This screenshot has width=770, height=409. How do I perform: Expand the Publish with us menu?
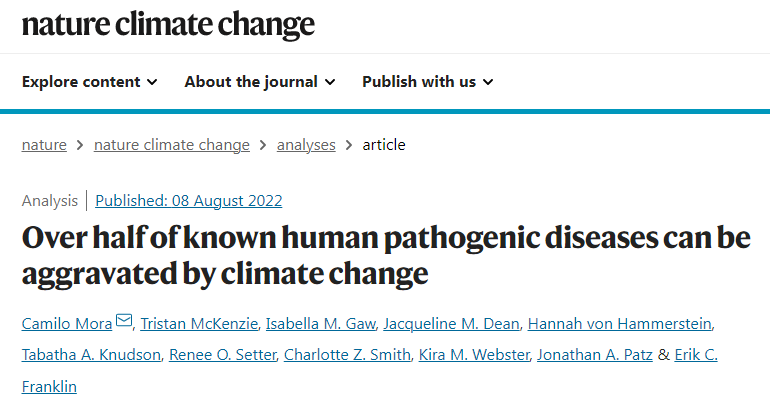coord(427,82)
